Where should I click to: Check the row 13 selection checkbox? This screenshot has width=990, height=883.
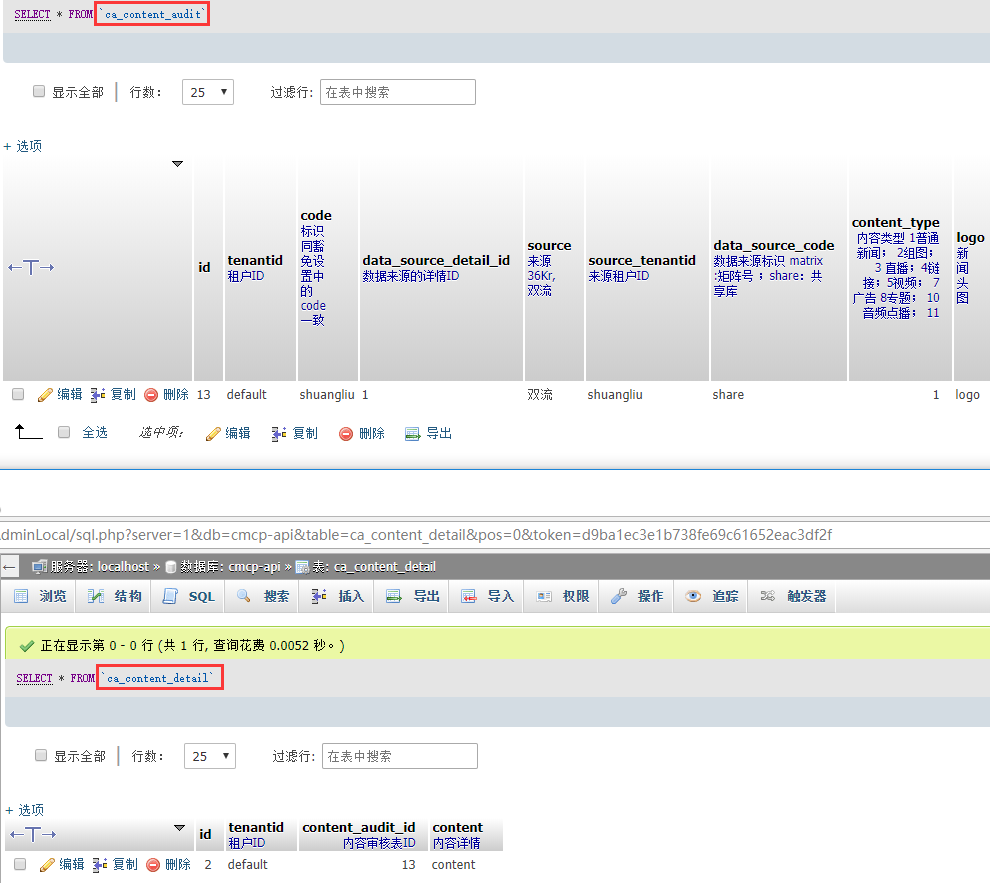point(18,395)
